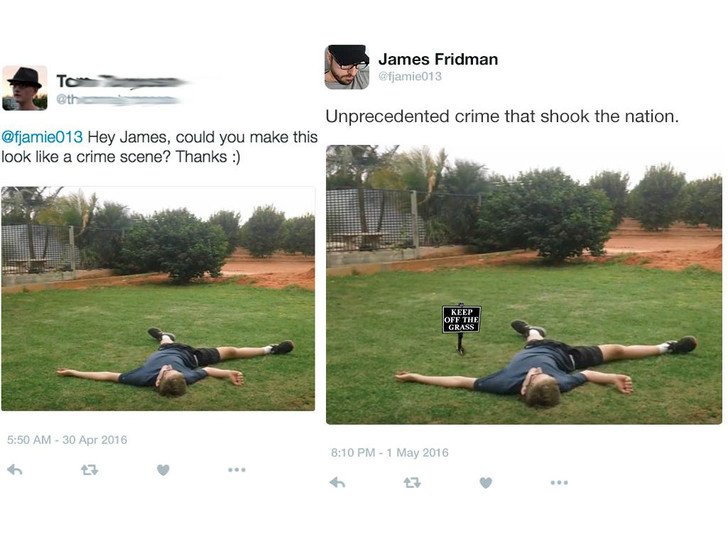Open the 8:10 PM - 1 May 2016 timestamp
Image resolution: width=728 pixels, height=534 pixels.
tap(390, 452)
